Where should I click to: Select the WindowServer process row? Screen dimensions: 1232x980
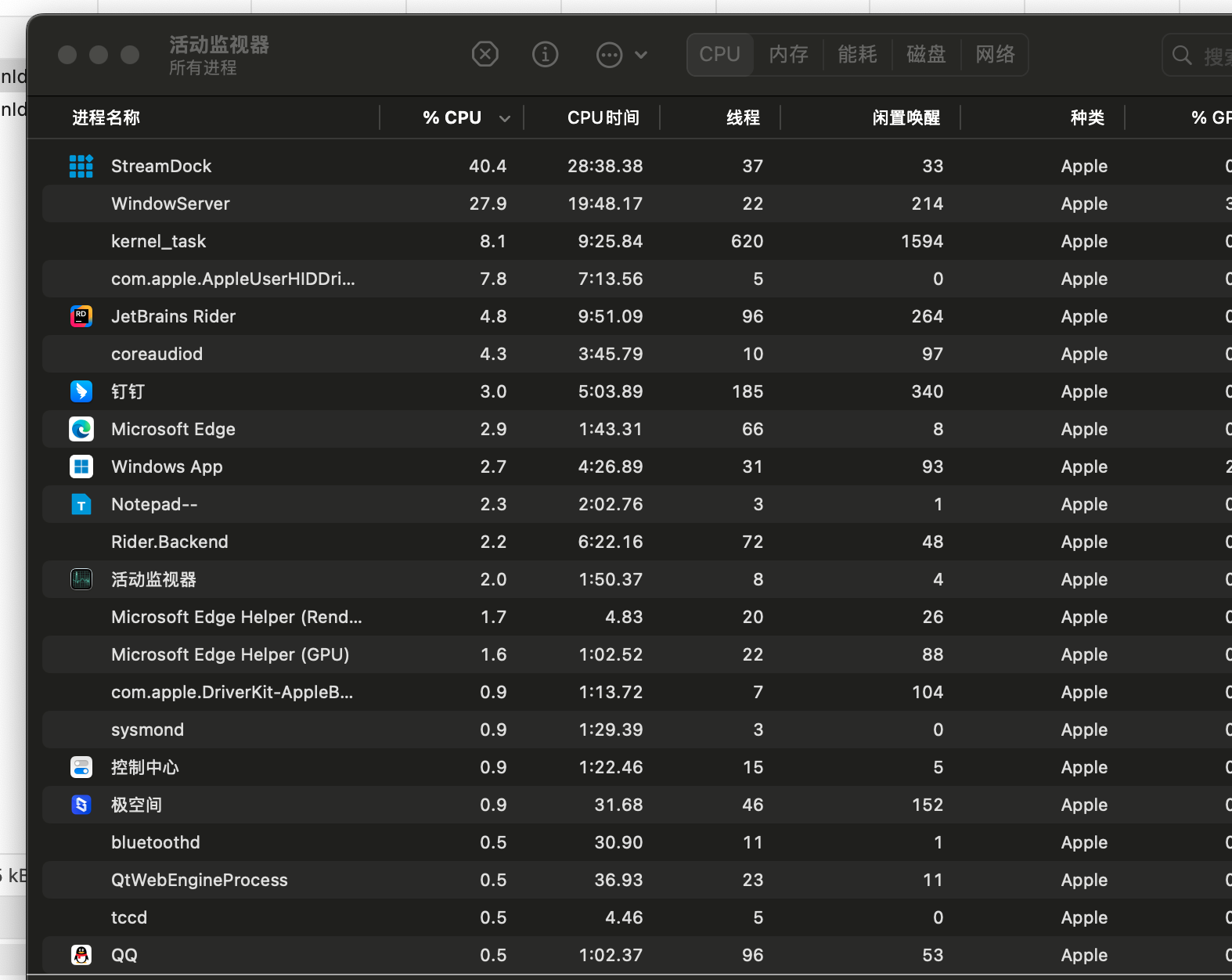click(x=637, y=204)
